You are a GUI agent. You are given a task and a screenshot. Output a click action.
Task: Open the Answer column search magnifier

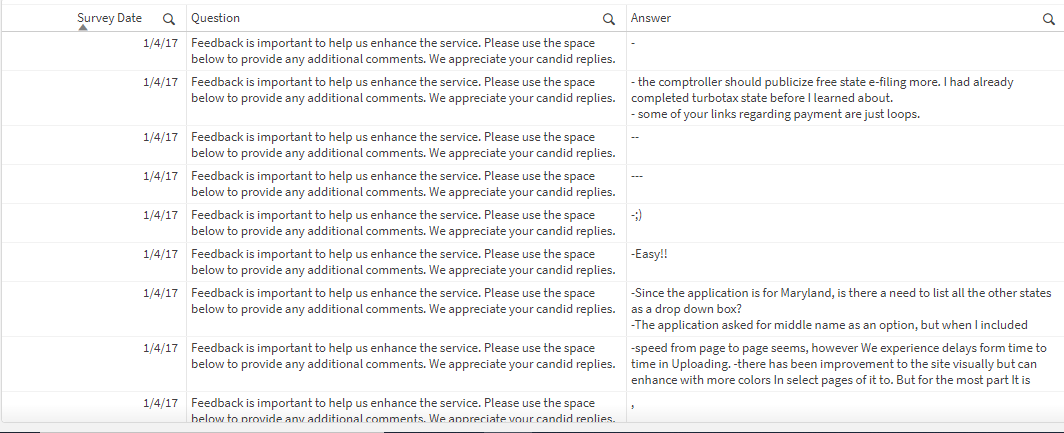point(1049,19)
